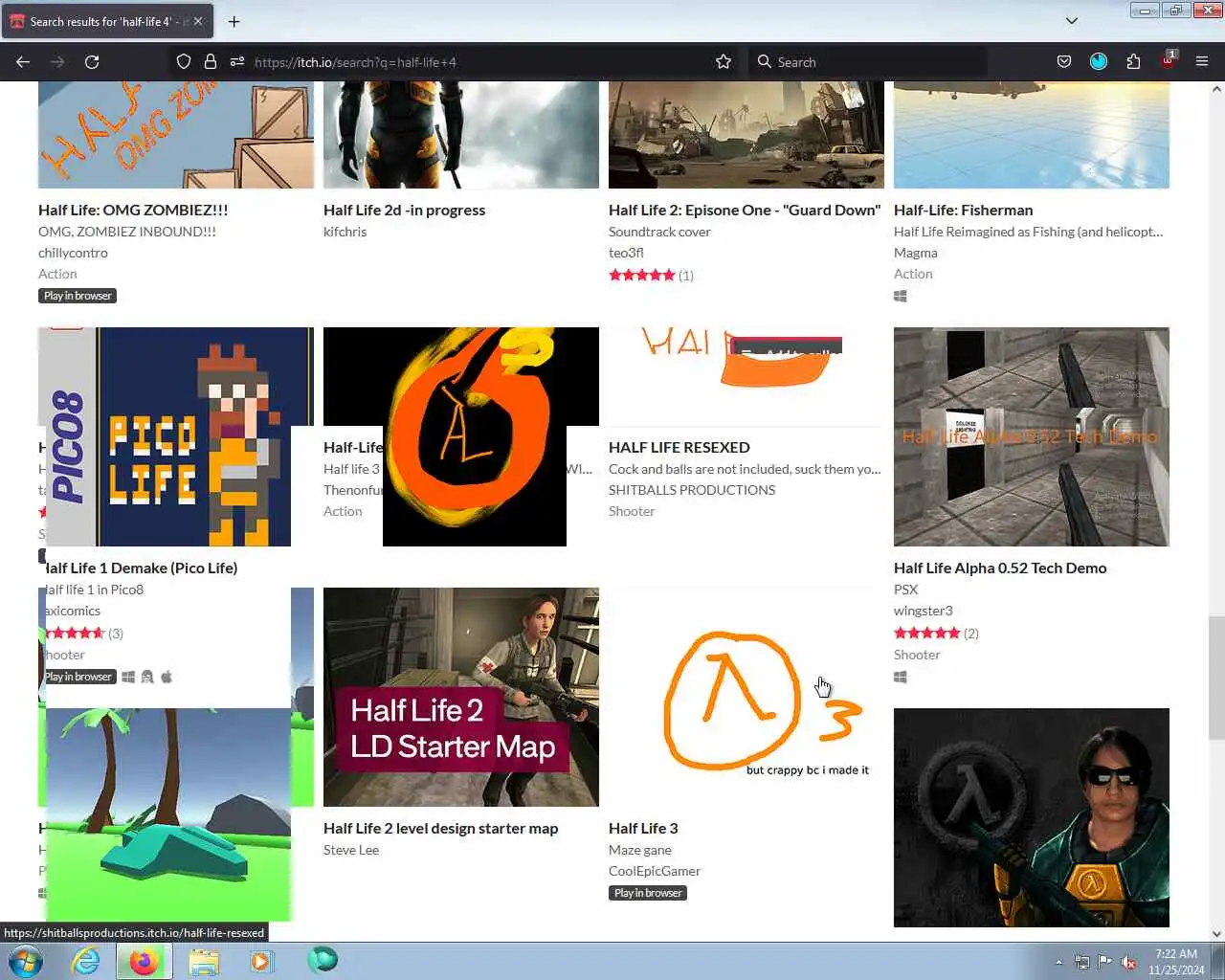Image resolution: width=1225 pixels, height=980 pixels.
Task: Visit author teo3fl's profile
Action: 626,253
